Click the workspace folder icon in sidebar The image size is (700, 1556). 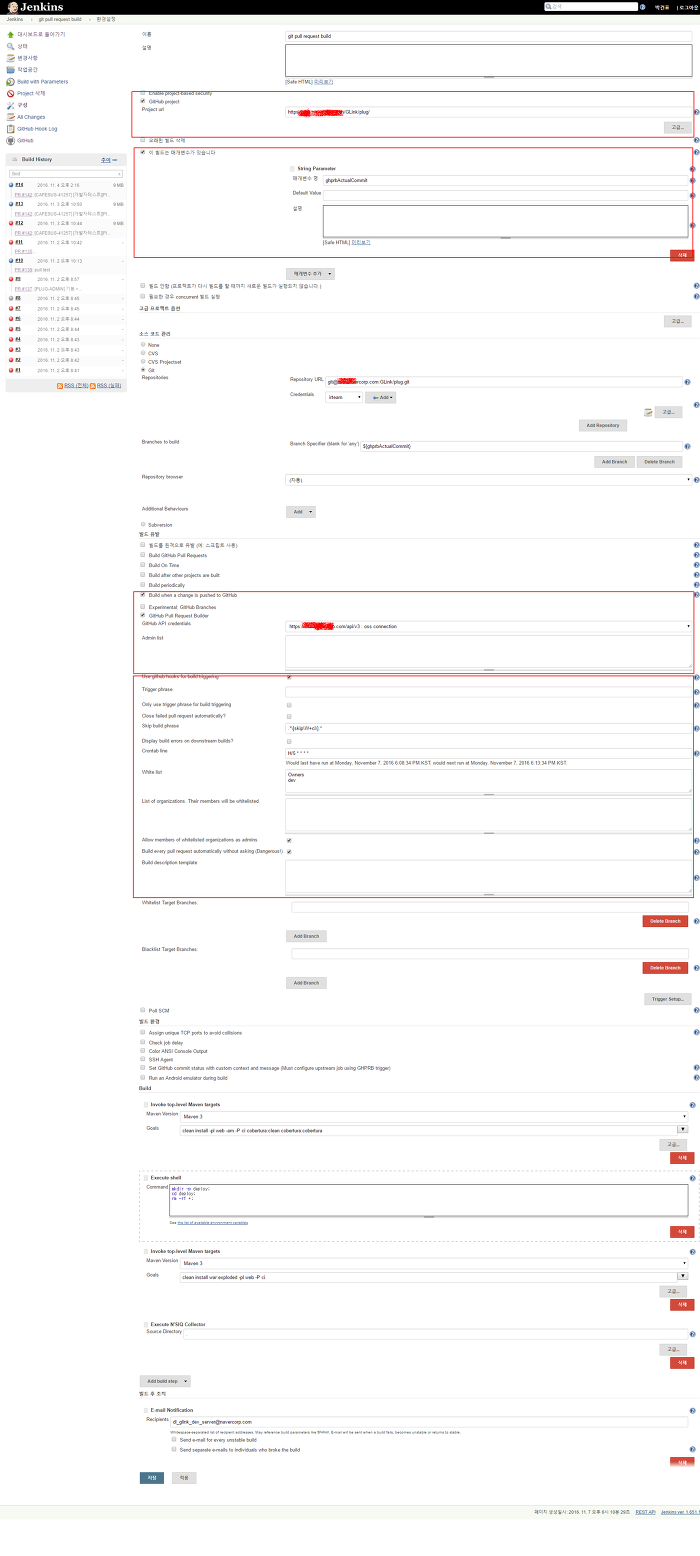click(10, 70)
